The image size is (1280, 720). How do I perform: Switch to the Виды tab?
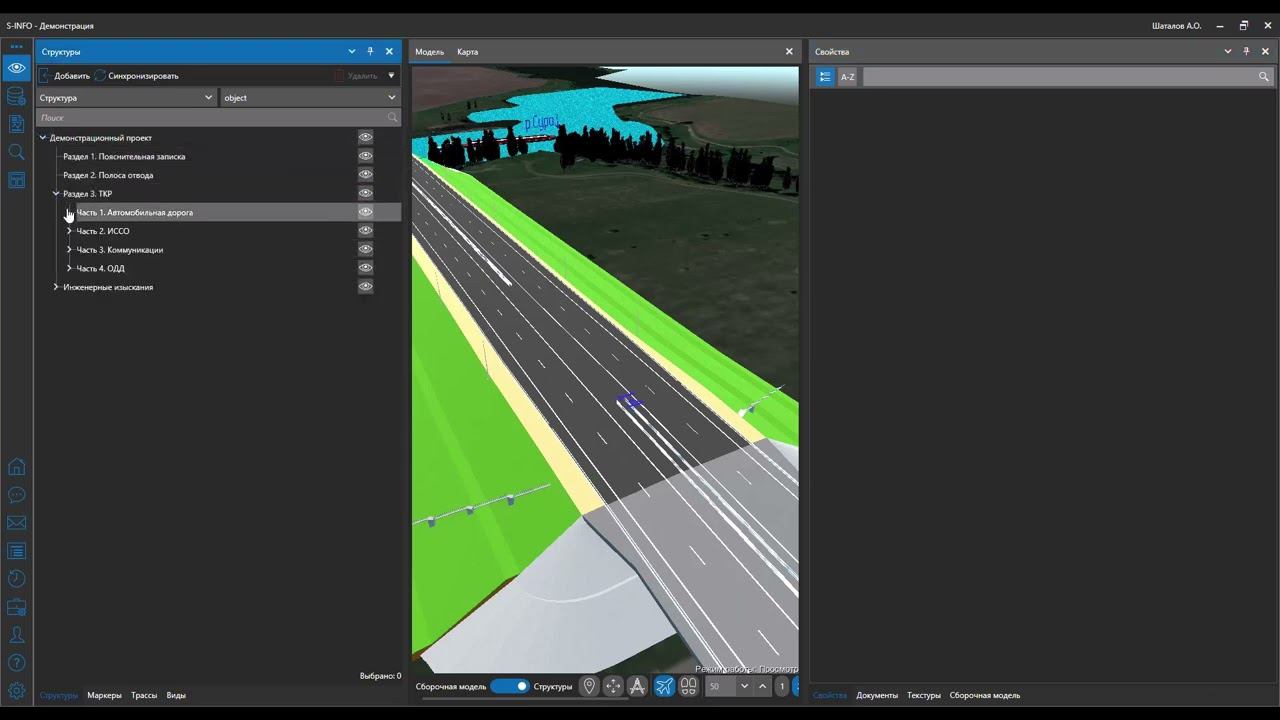[x=176, y=695]
